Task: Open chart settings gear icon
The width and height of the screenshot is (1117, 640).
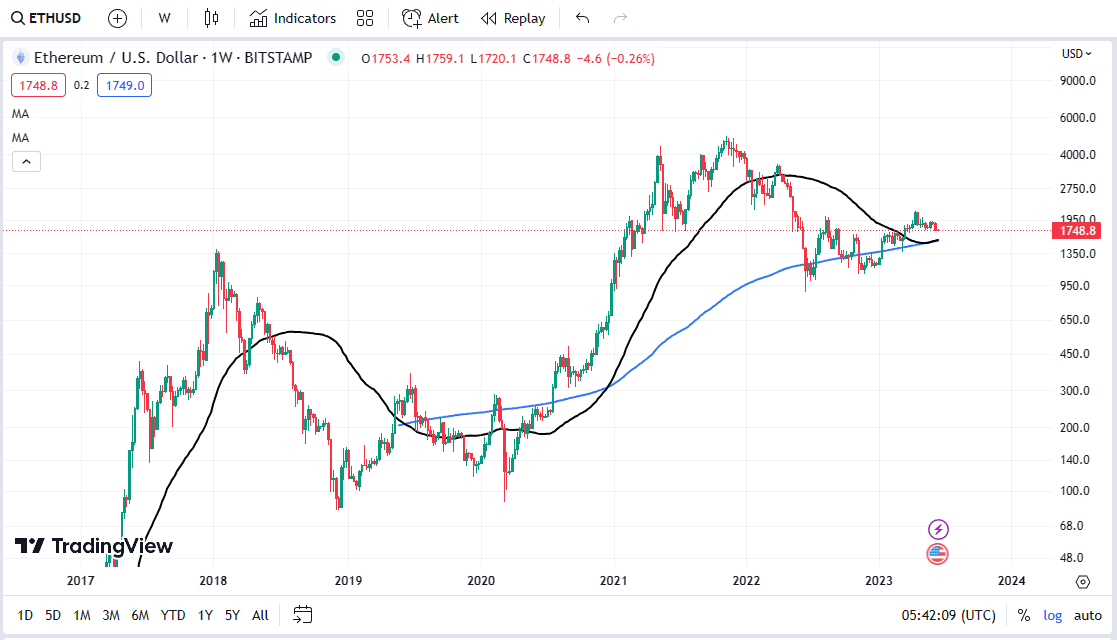Action: click(x=1083, y=582)
